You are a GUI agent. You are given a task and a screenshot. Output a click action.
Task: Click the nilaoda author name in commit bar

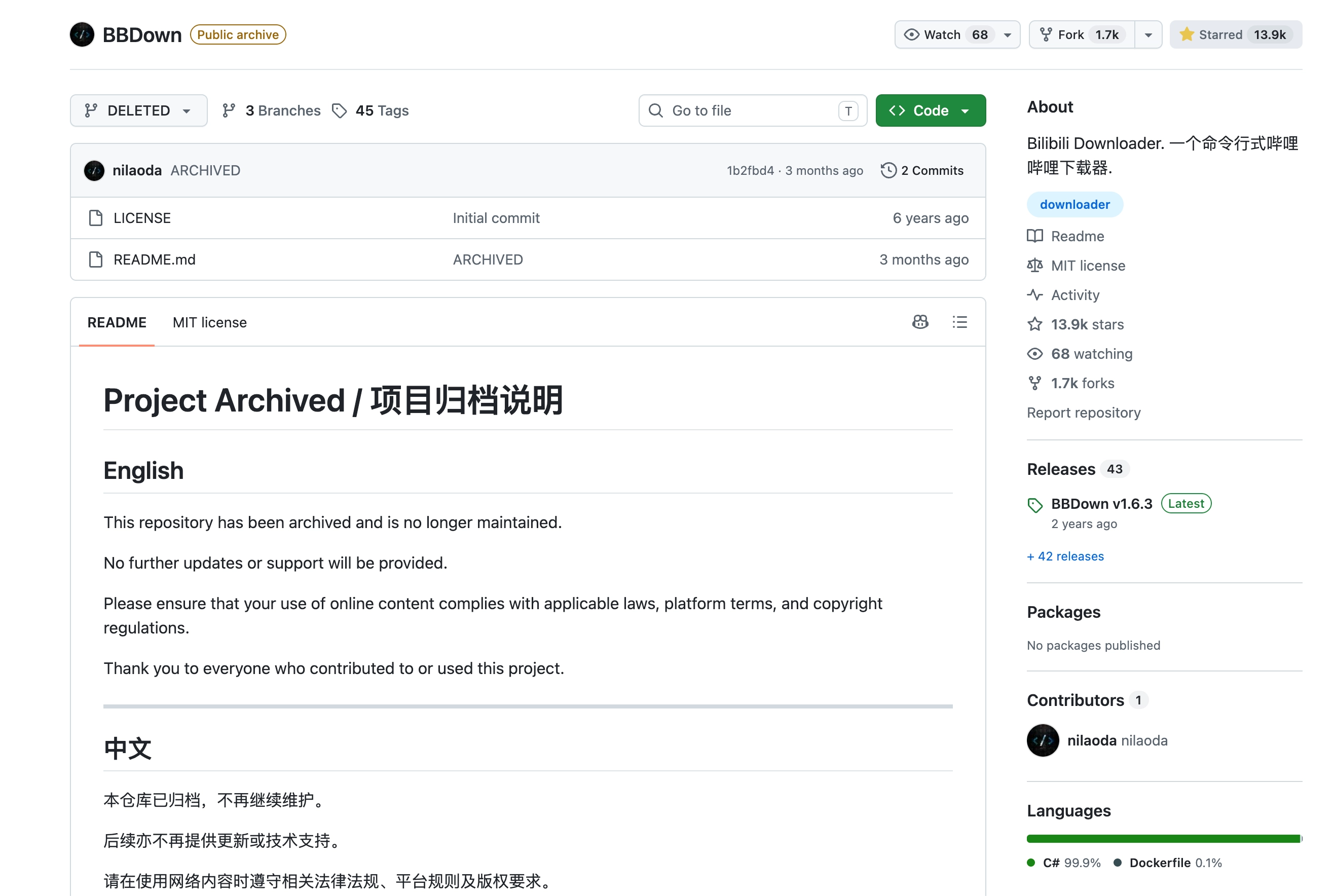(137, 170)
